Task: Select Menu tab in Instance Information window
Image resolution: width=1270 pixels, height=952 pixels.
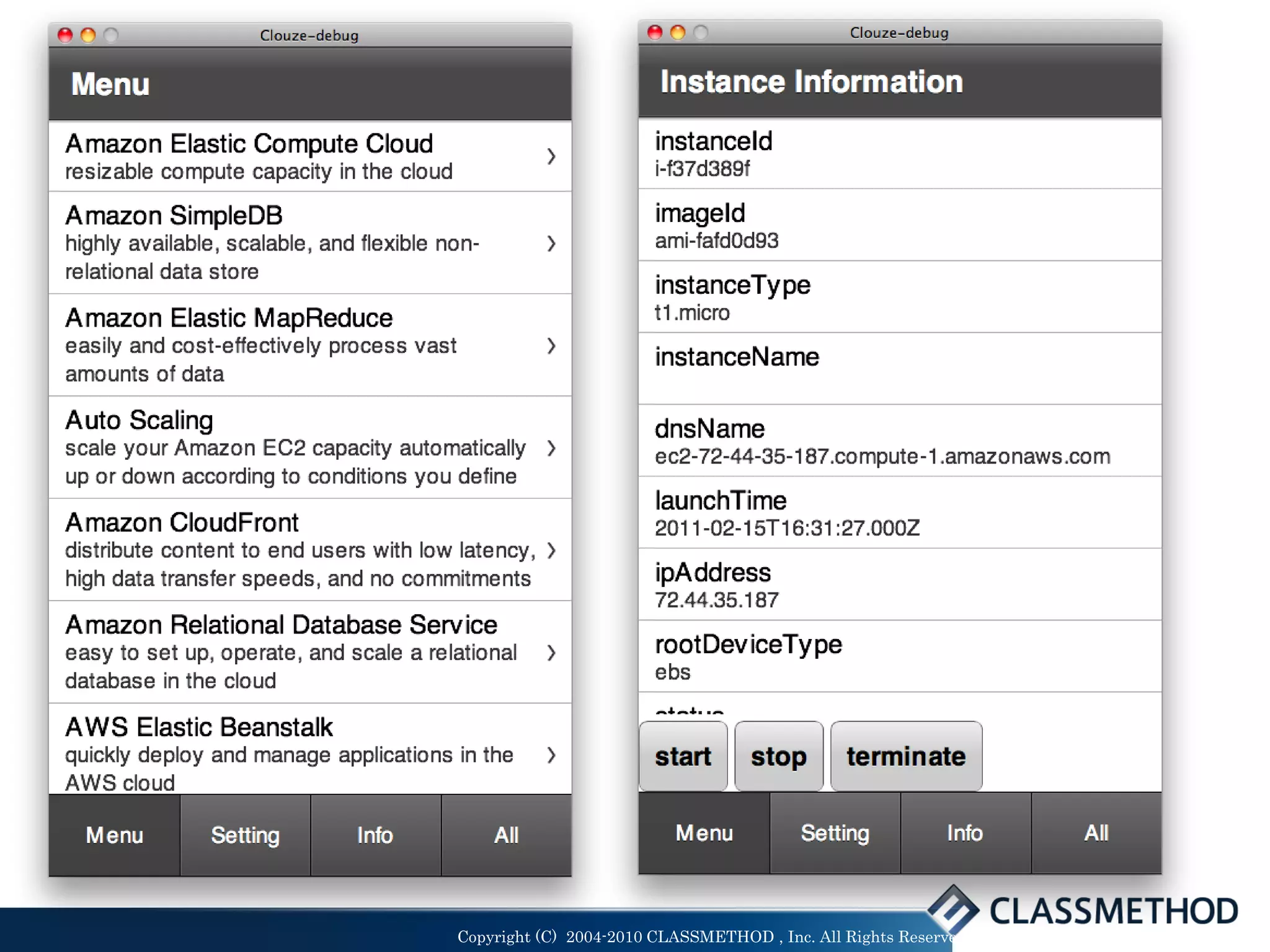Action: click(704, 833)
